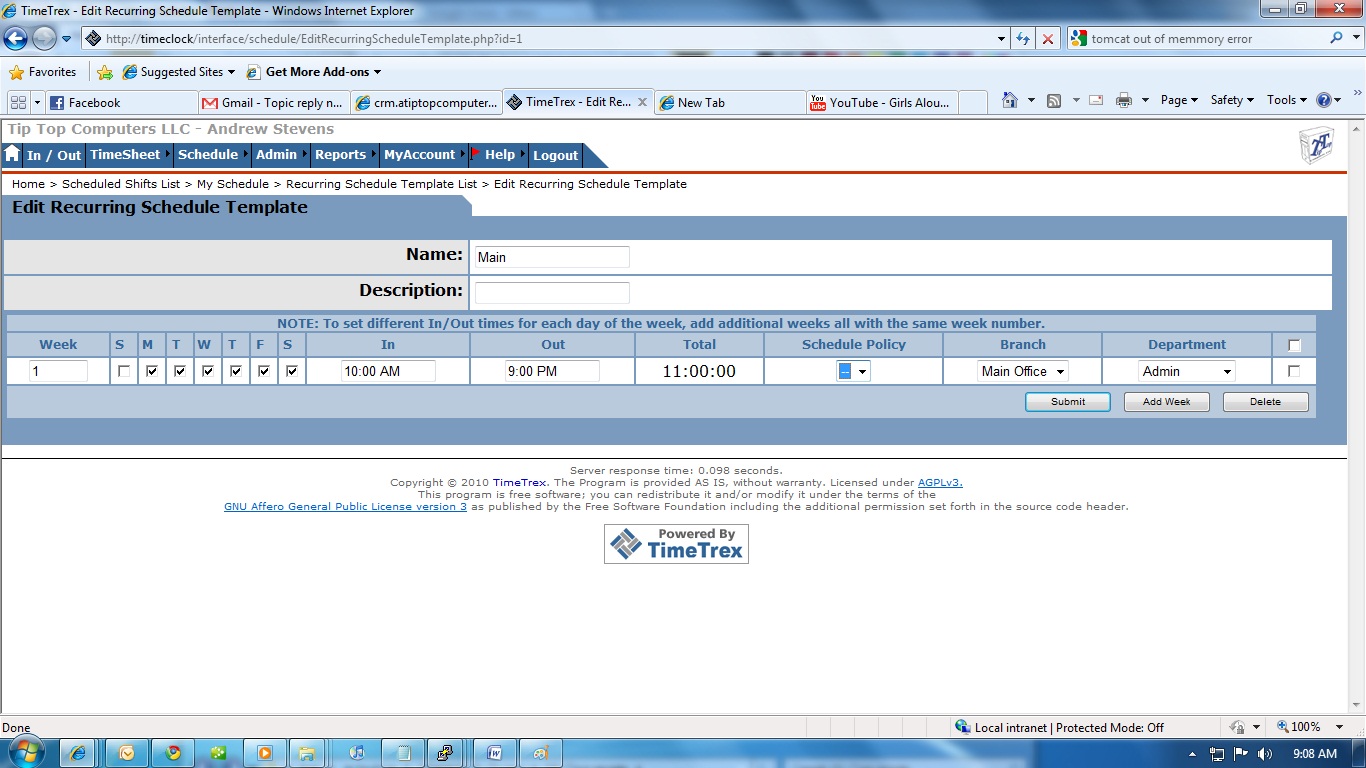Click the IE Home page toolbar icon
The height and width of the screenshot is (768, 1366).
click(x=1010, y=100)
